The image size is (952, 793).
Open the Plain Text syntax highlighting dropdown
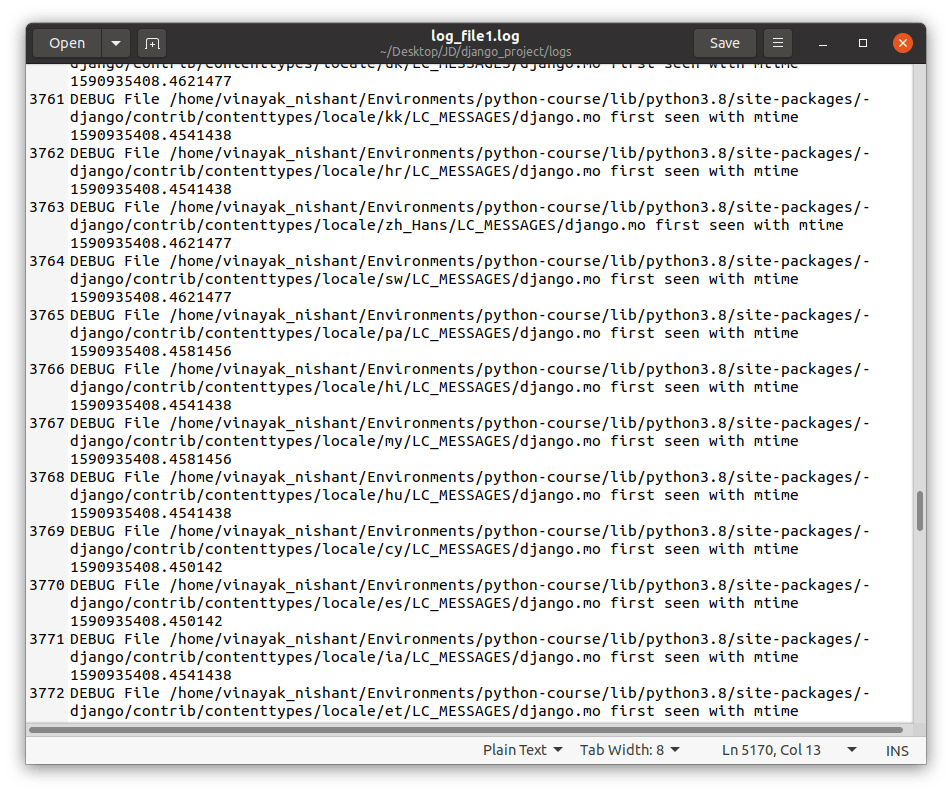[522, 749]
